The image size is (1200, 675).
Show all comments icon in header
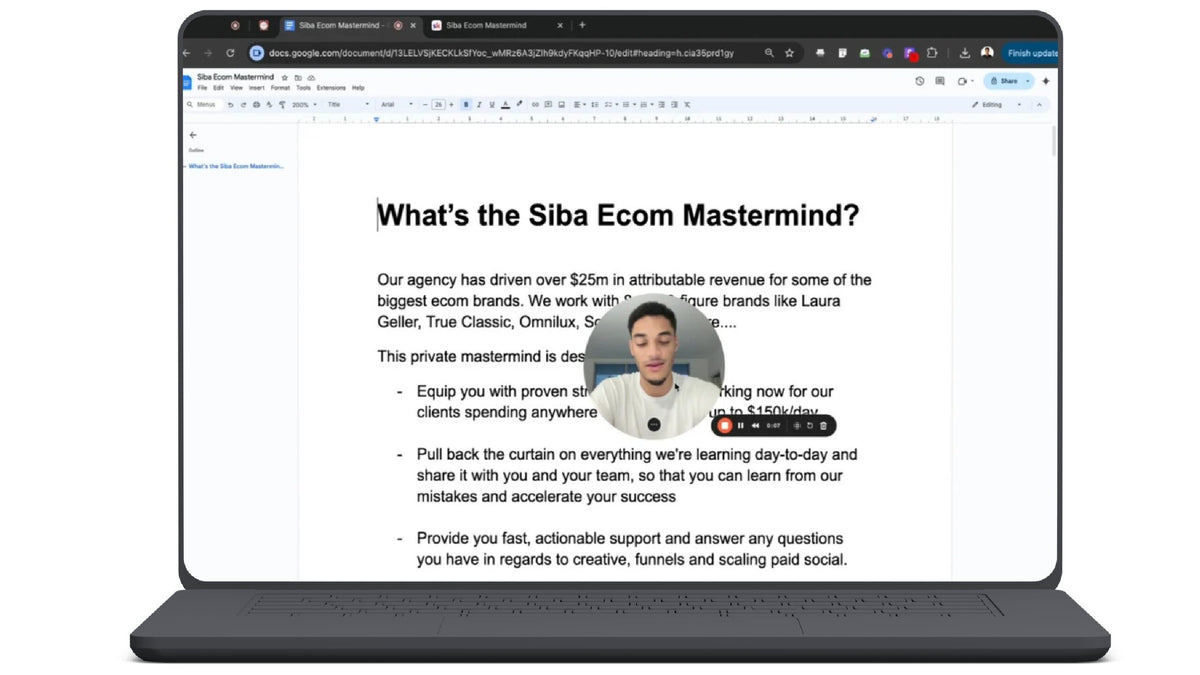pos(940,81)
